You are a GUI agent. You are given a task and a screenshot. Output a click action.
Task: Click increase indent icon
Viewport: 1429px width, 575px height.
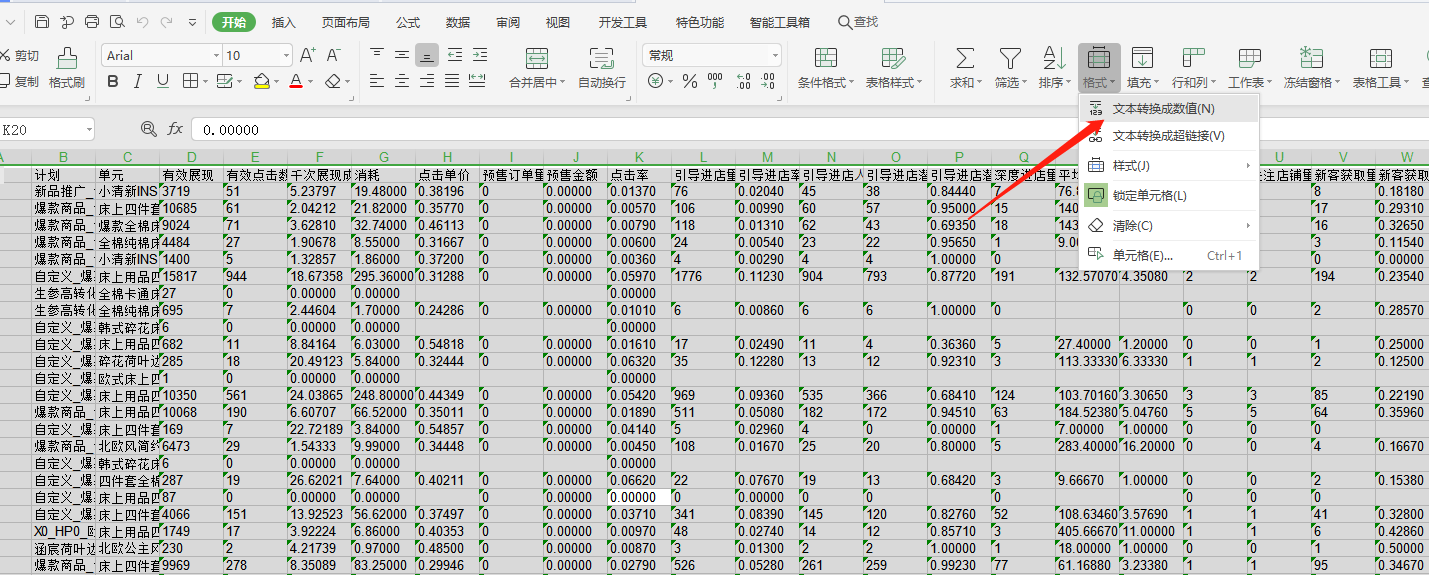pyautogui.click(x=480, y=55)
